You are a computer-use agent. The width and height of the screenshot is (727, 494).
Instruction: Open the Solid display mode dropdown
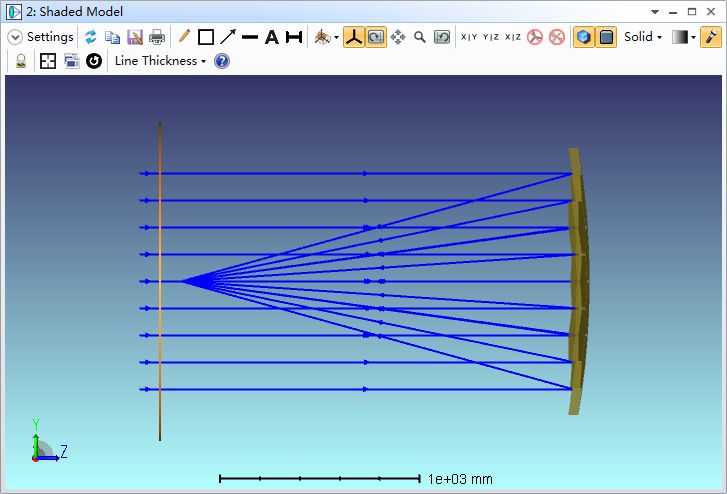[x=643, y=37]
